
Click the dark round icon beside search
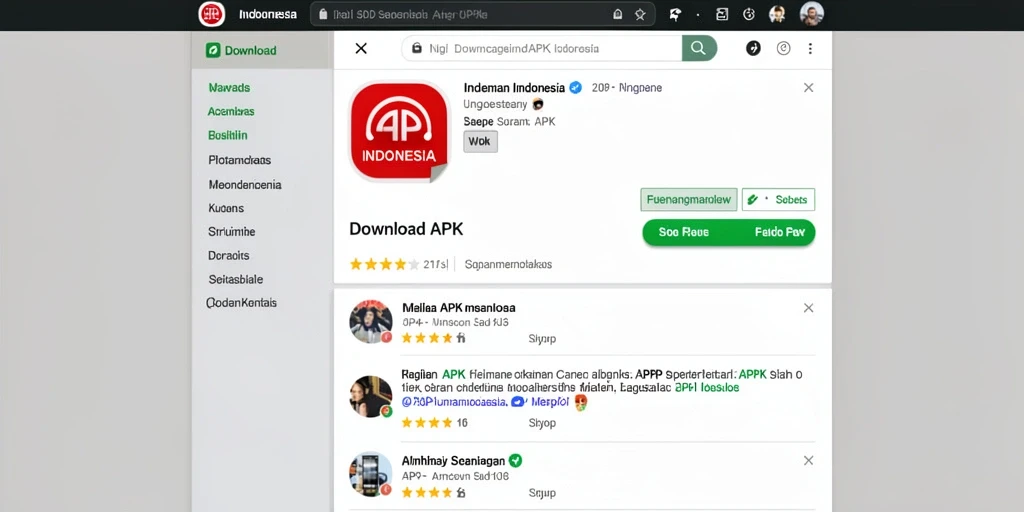(x=753, y=48)
